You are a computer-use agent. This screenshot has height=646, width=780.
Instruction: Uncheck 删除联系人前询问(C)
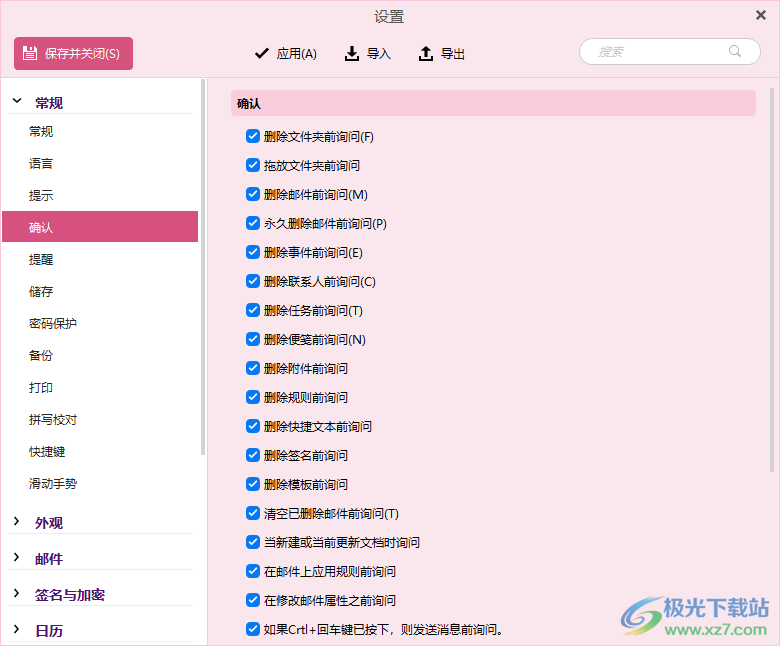pos(253,281)
